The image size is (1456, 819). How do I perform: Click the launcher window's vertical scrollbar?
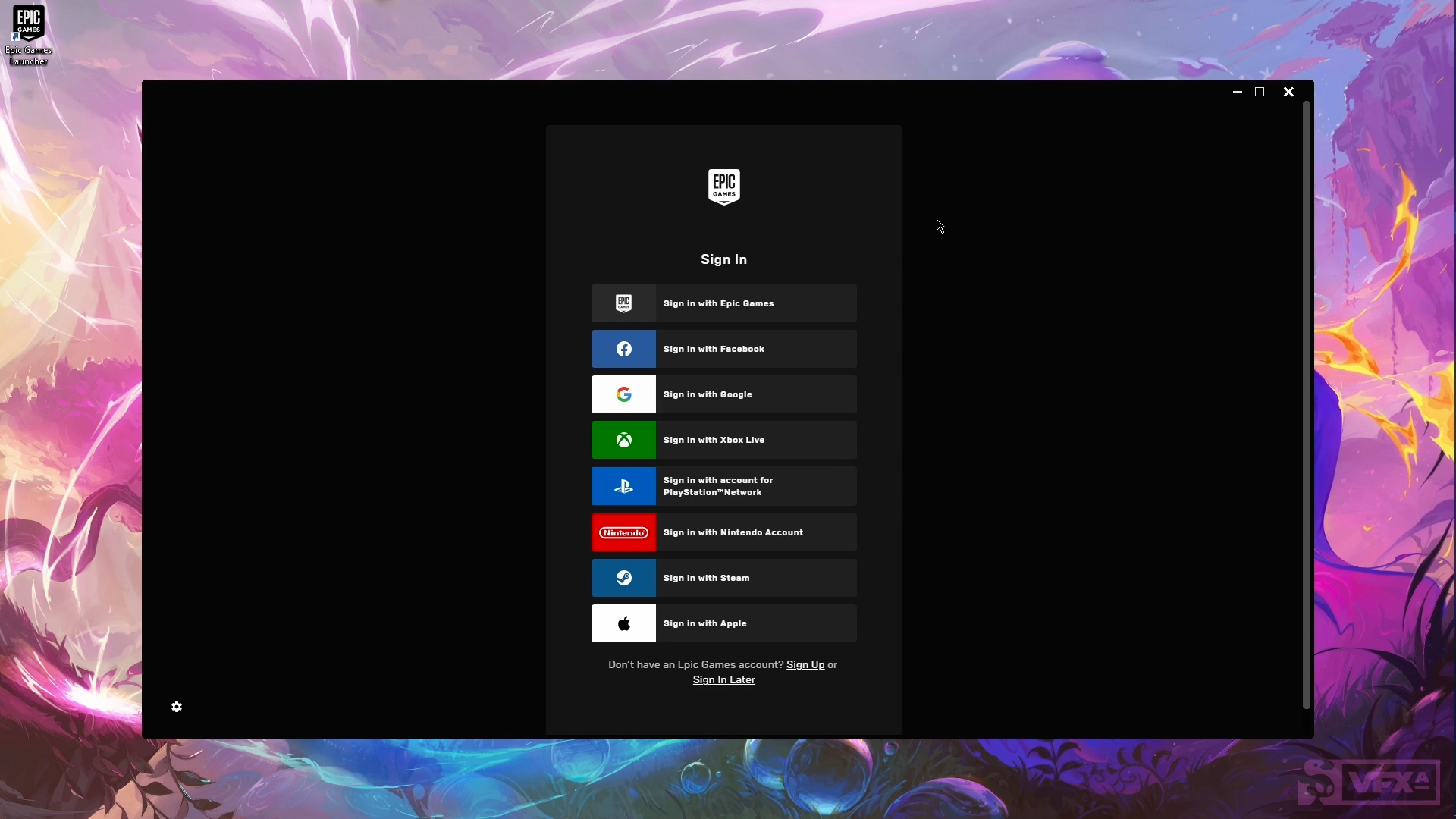point(1306,406)
